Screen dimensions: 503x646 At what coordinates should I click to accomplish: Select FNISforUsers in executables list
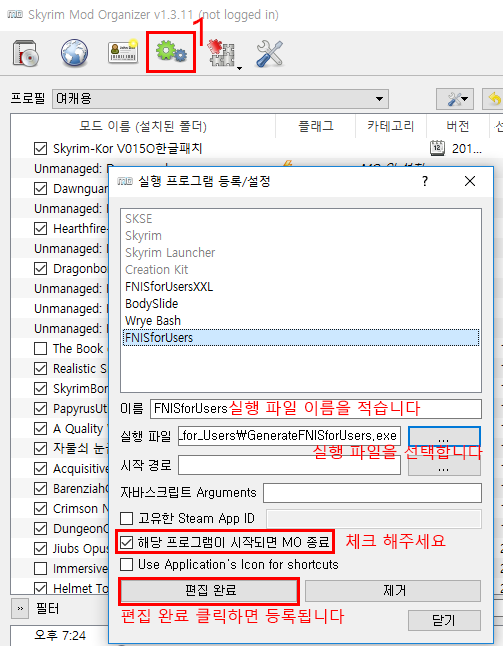click(301, 337)
